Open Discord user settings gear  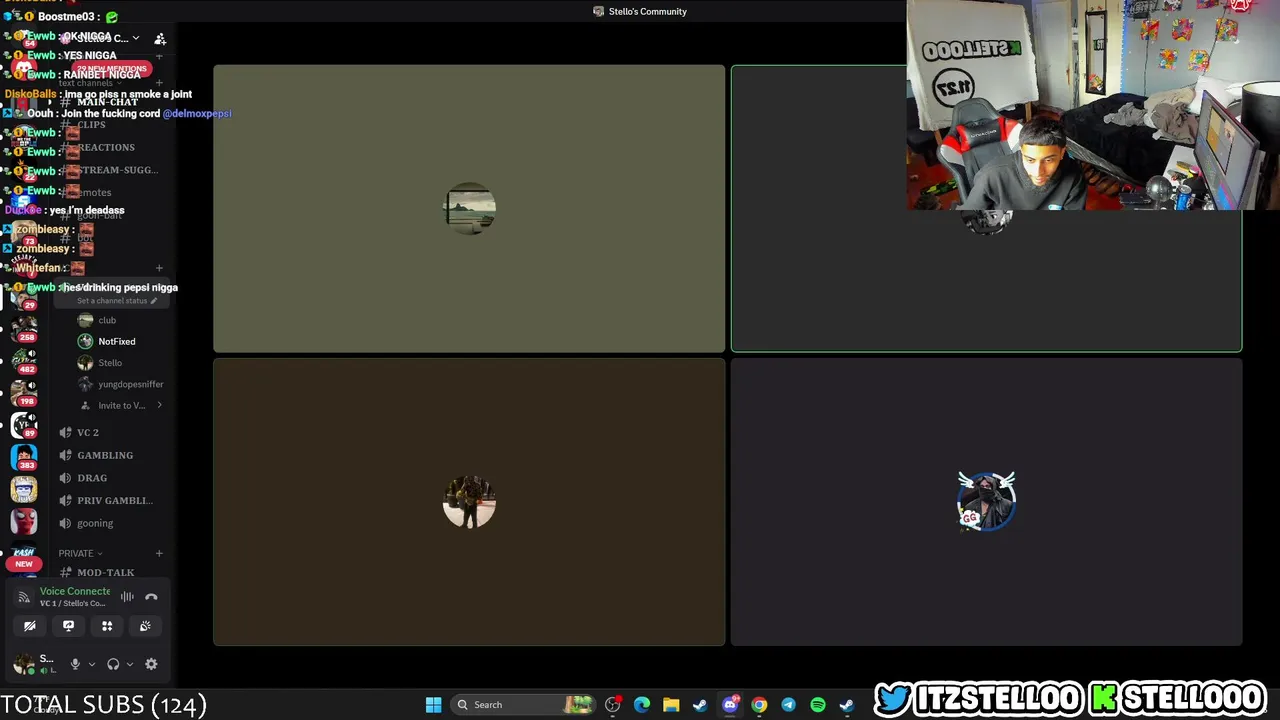pos(151,664)
